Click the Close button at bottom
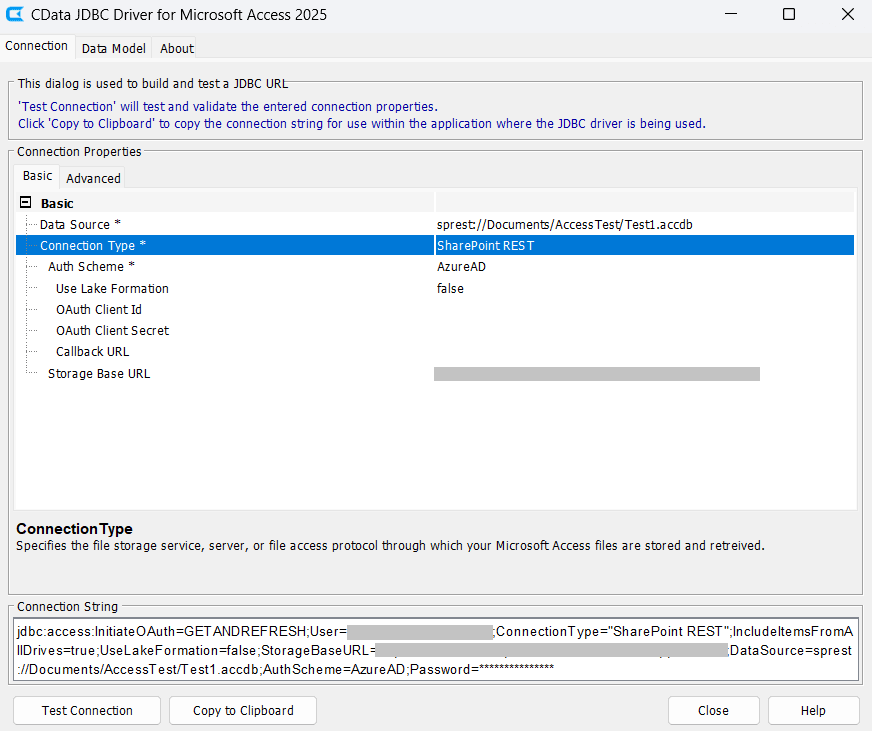The width and height of the screenshot is (872, 731). pos(713,711)
